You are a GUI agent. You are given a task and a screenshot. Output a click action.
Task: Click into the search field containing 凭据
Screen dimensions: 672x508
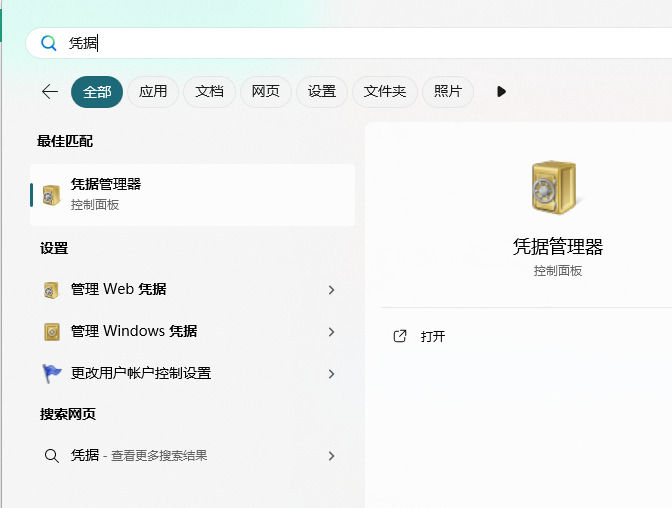[348, 43]
